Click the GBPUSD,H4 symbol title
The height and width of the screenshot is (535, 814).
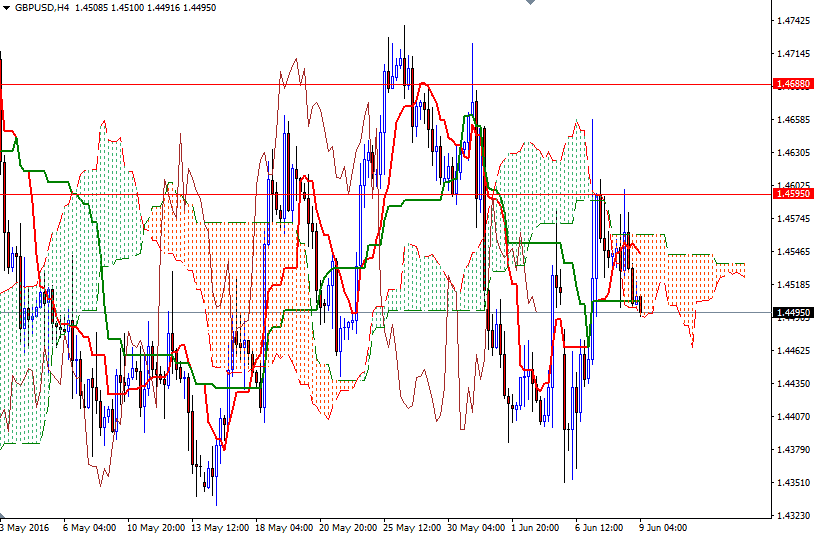pyautogui.click(x=41, y=7)
